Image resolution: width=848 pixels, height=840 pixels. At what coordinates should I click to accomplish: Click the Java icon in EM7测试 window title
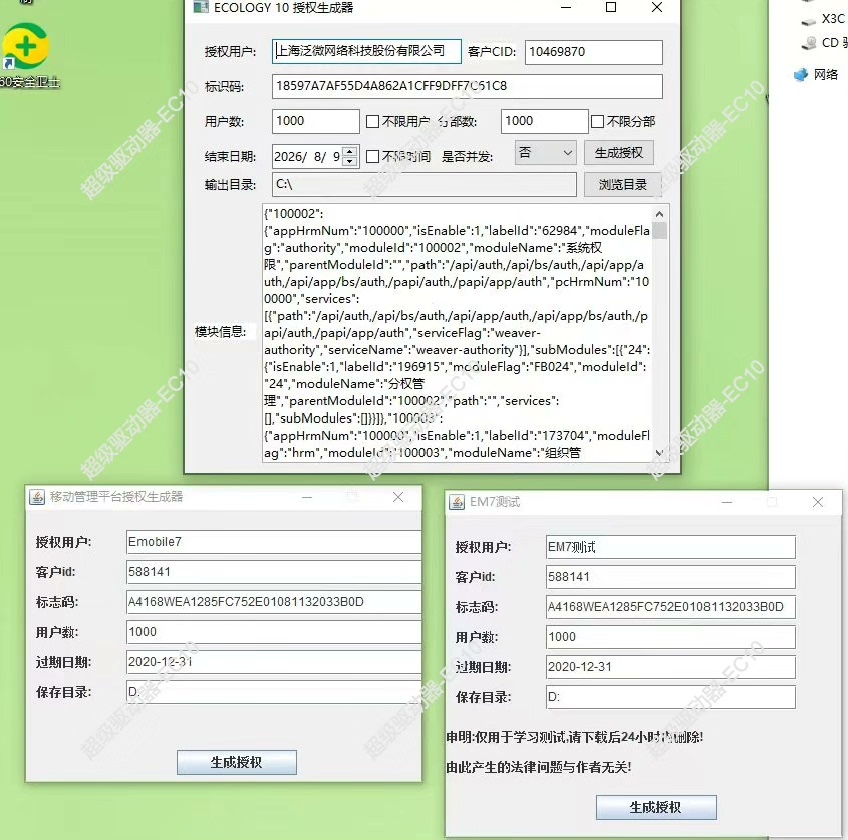(x=457, y=502)
